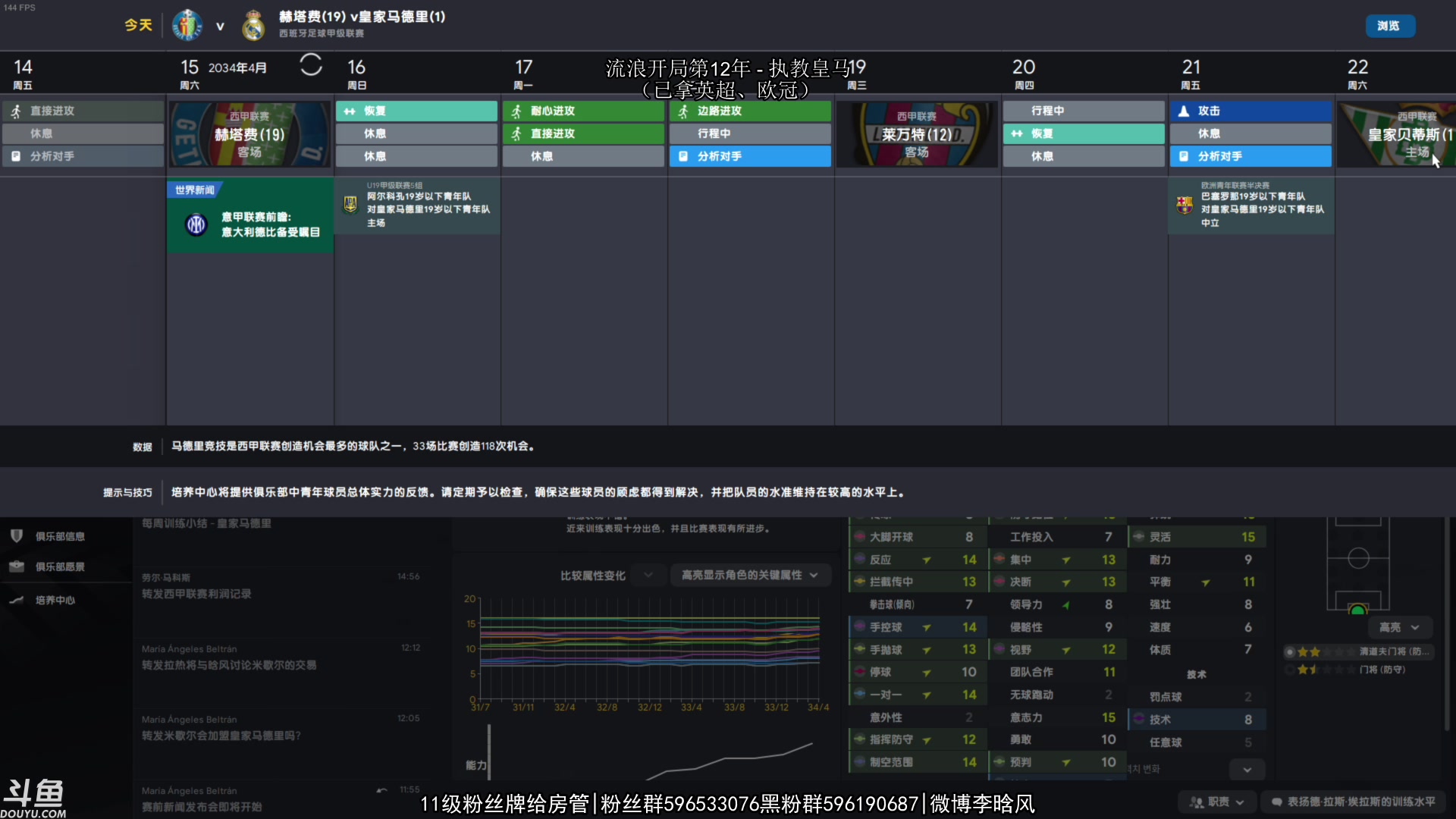
Task: Open the U19 match against 阿尔科孔 entry
Action: pos(417,205)
